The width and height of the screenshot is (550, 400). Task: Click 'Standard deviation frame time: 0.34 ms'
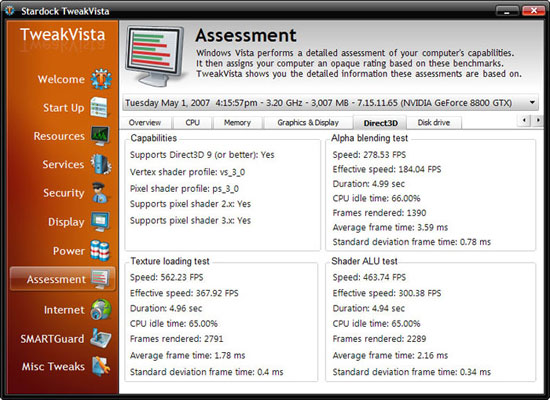point(411,372)
